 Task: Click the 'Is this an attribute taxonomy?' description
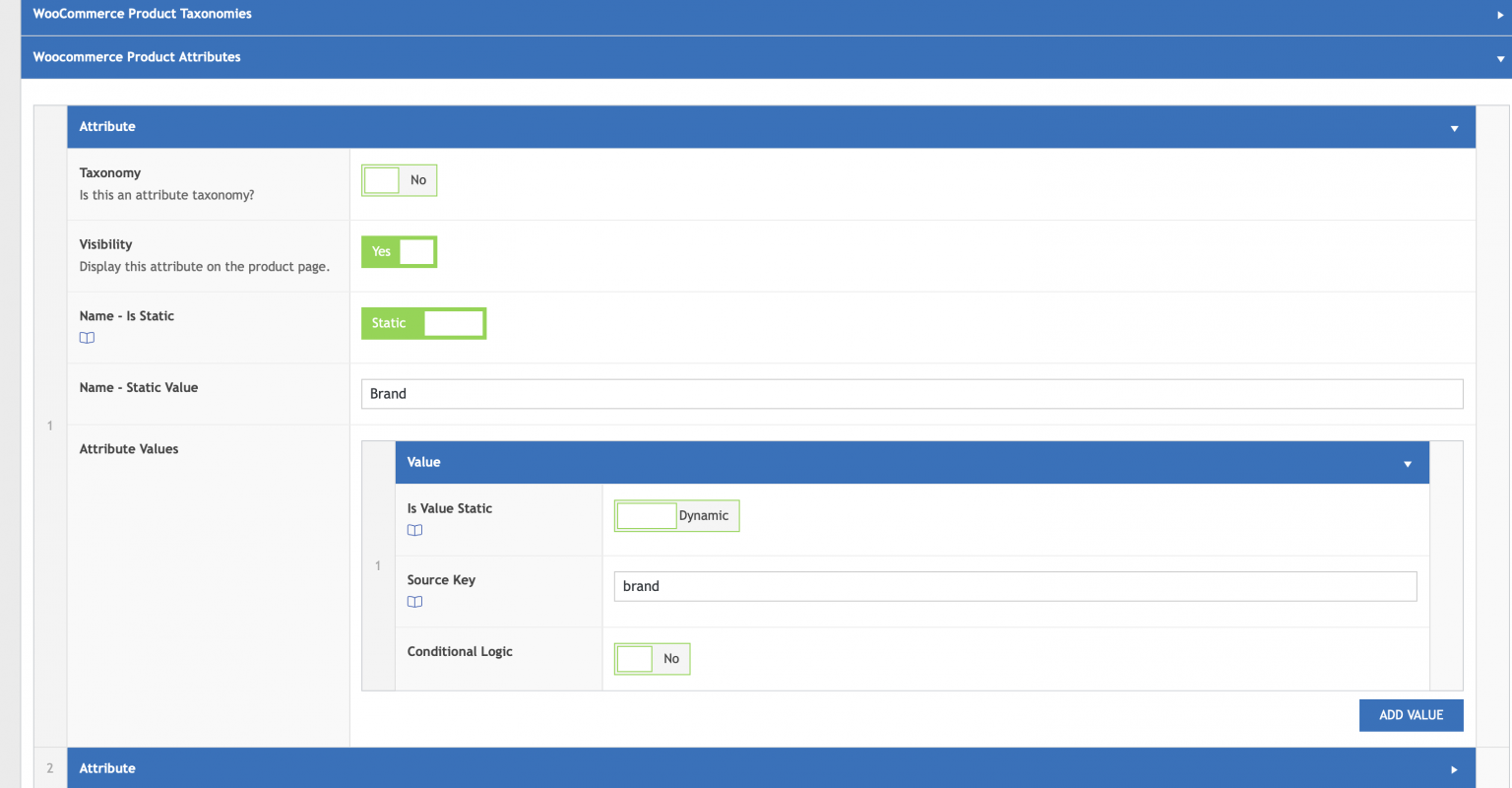[x=166, y=195]
